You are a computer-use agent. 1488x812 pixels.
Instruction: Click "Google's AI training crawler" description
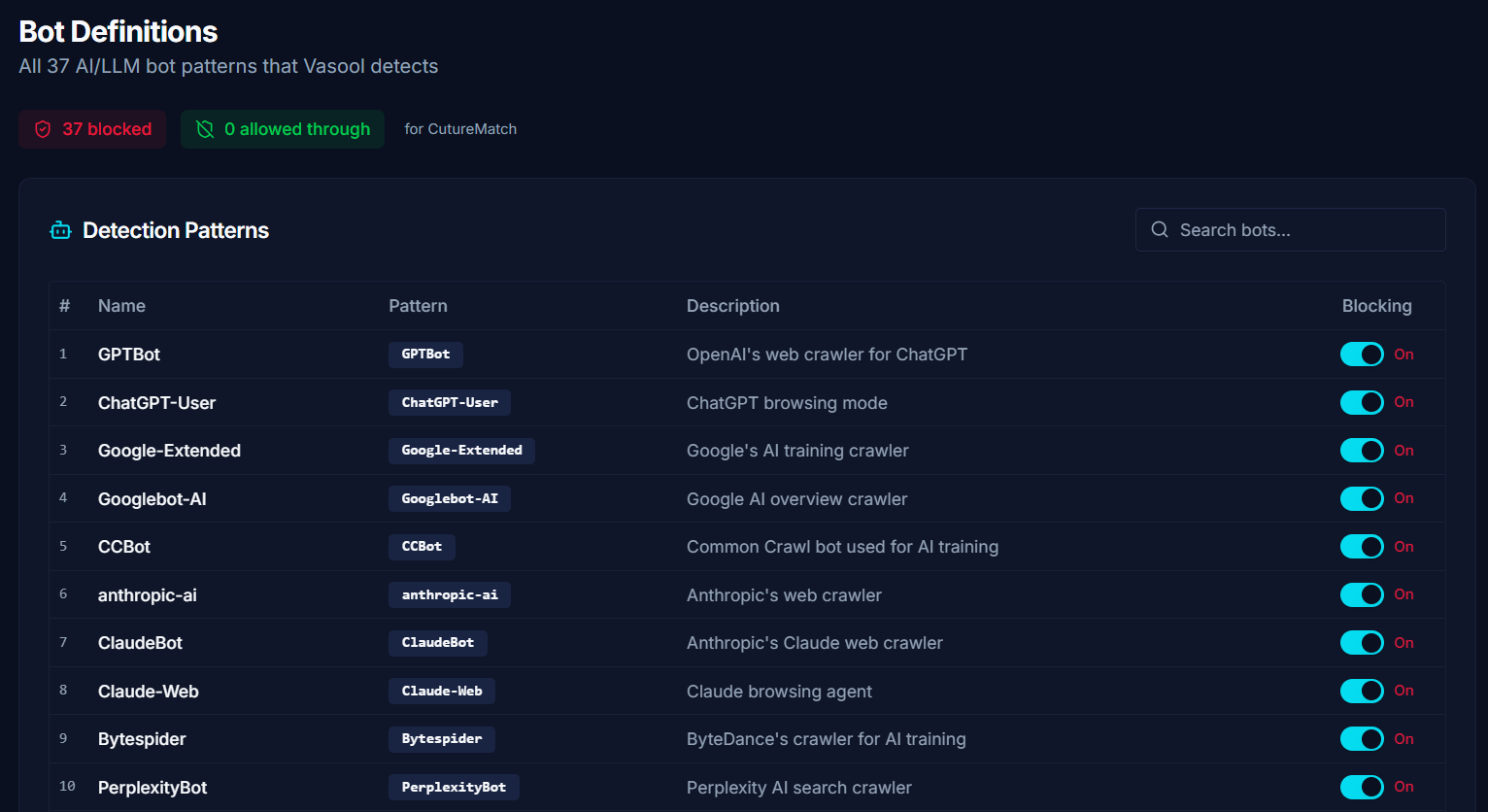[797, 451]
